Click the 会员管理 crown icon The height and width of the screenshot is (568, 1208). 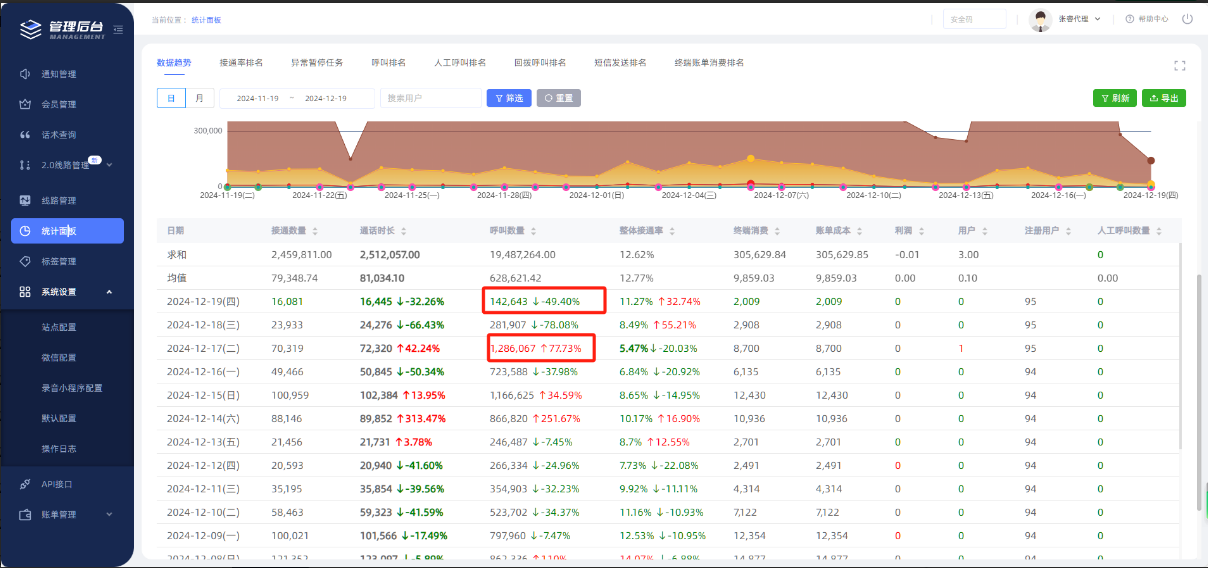pyautogui.click(x=26, y=104)
